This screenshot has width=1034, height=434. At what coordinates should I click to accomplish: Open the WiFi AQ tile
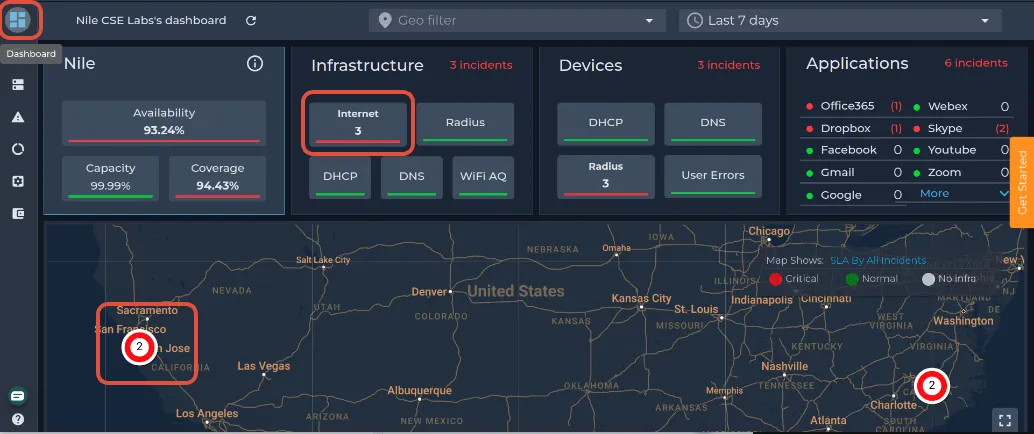click(483, 177)
